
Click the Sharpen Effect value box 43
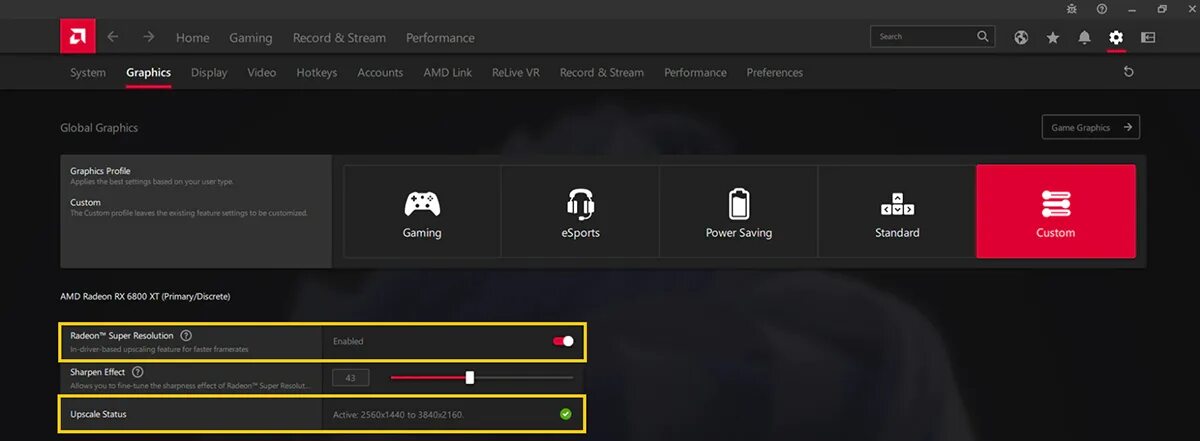[x=351, y=377]
